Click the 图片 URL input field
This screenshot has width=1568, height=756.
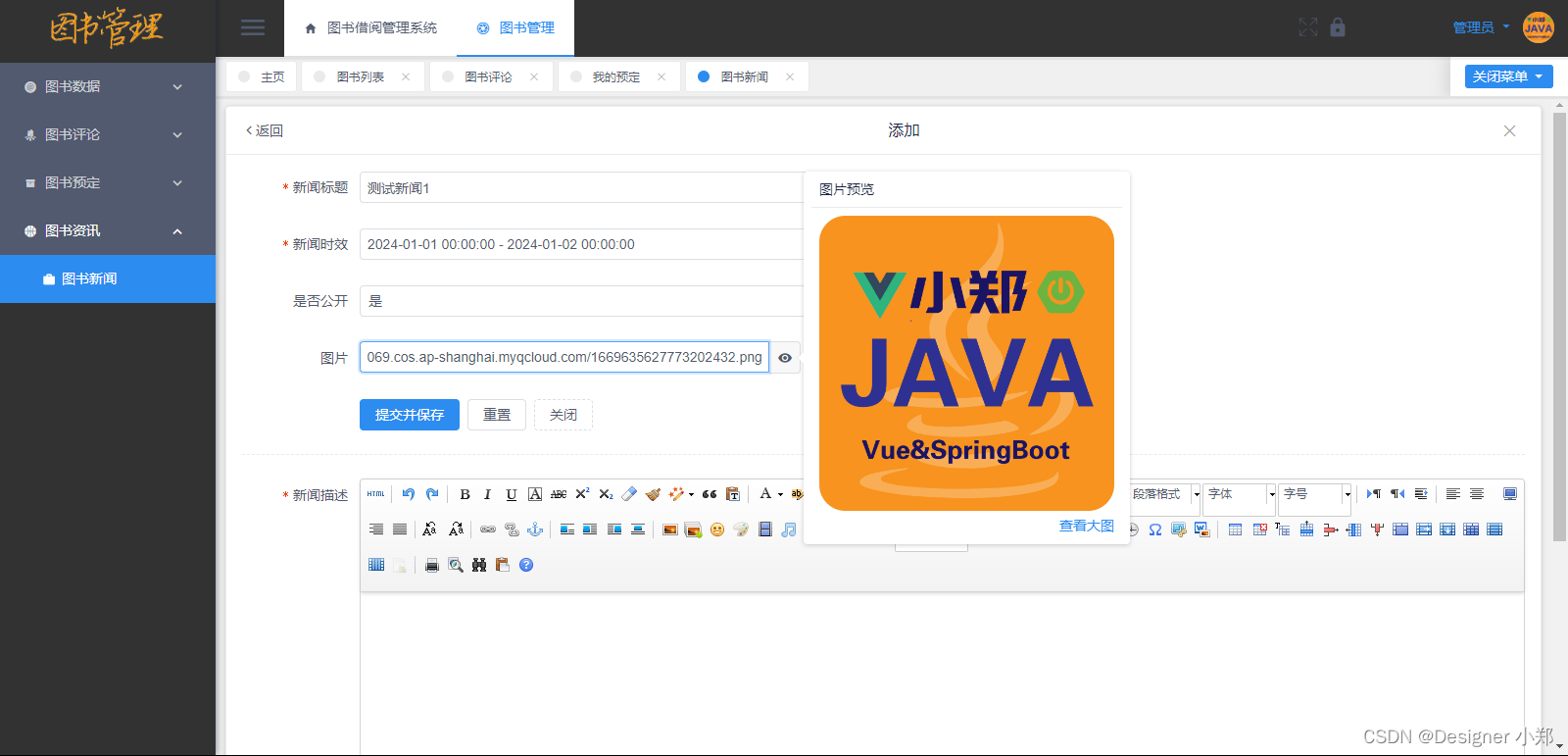[x=564, y=357]
